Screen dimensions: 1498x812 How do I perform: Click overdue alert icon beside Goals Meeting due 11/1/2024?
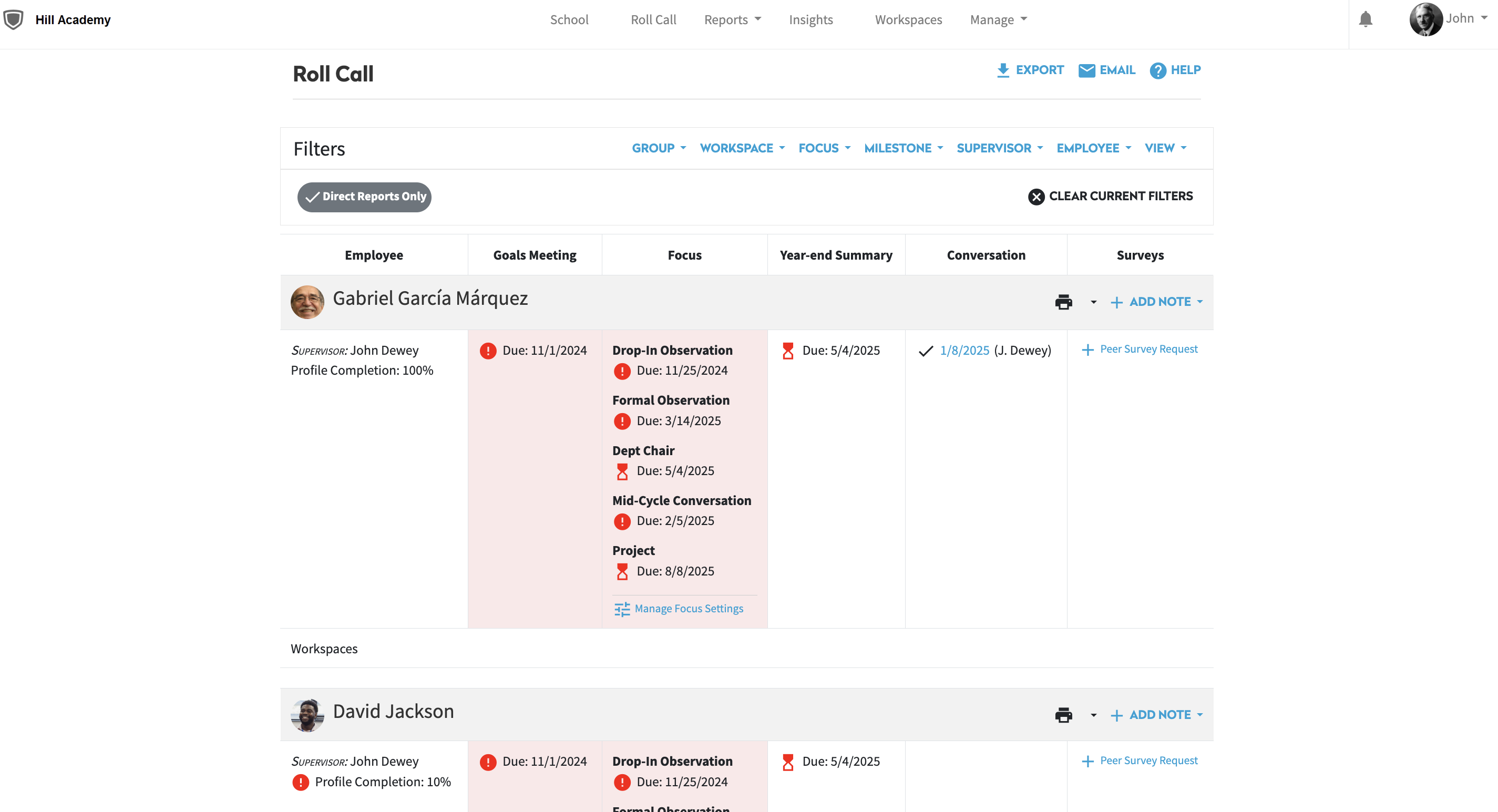tap(488, 351)
